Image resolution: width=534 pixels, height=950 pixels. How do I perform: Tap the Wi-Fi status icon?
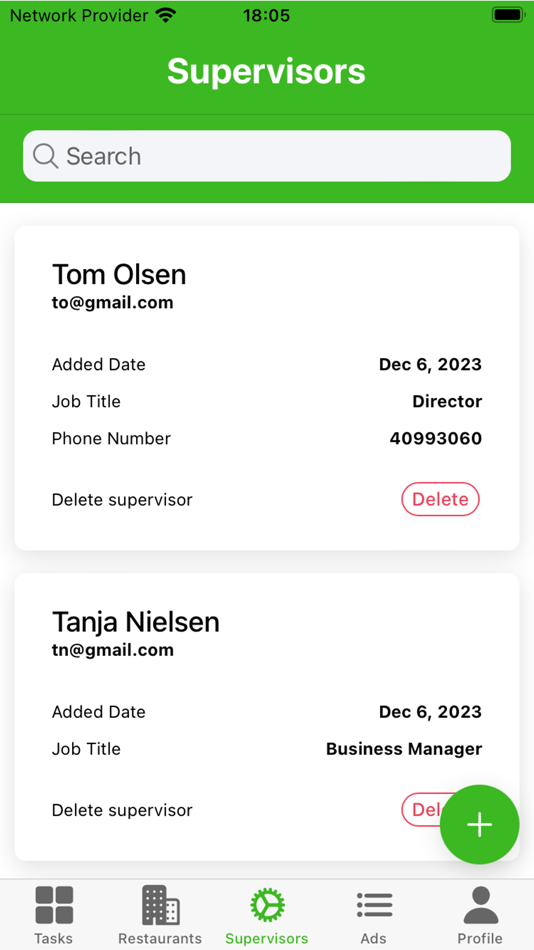pos(165,15)
